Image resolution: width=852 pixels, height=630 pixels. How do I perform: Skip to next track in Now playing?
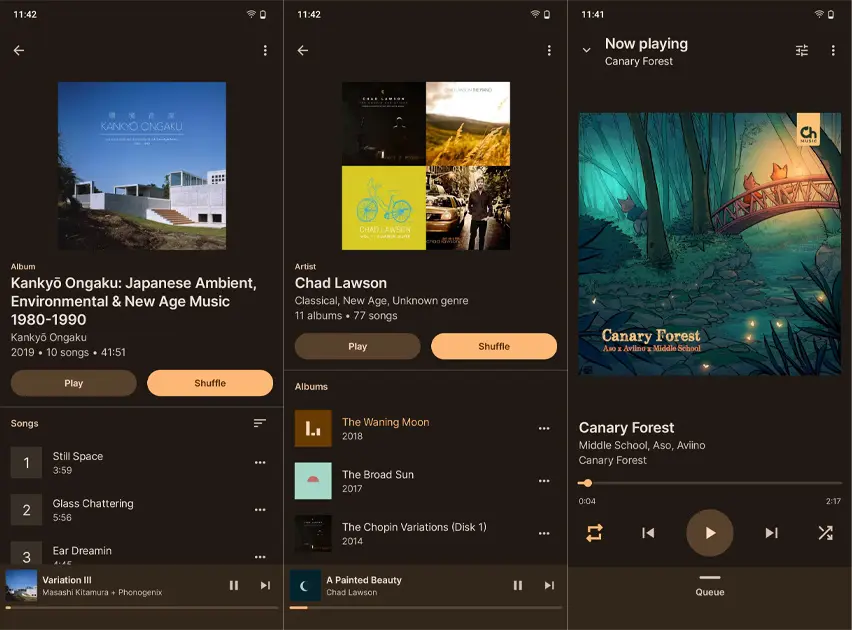pos(772,533)
